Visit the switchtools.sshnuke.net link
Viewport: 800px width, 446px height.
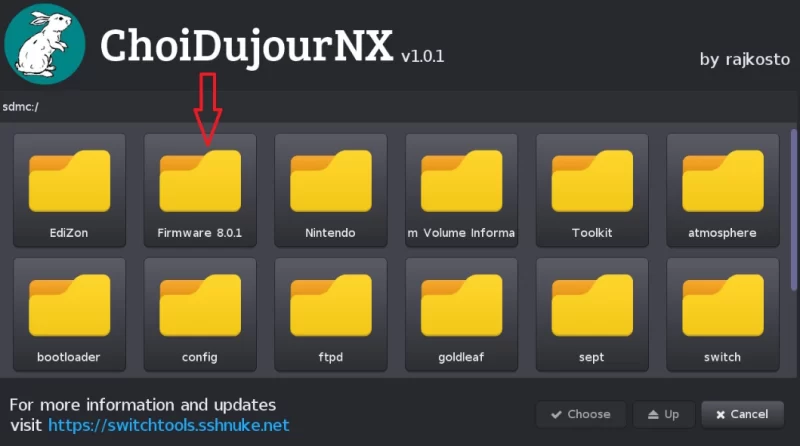click(169, 425)
